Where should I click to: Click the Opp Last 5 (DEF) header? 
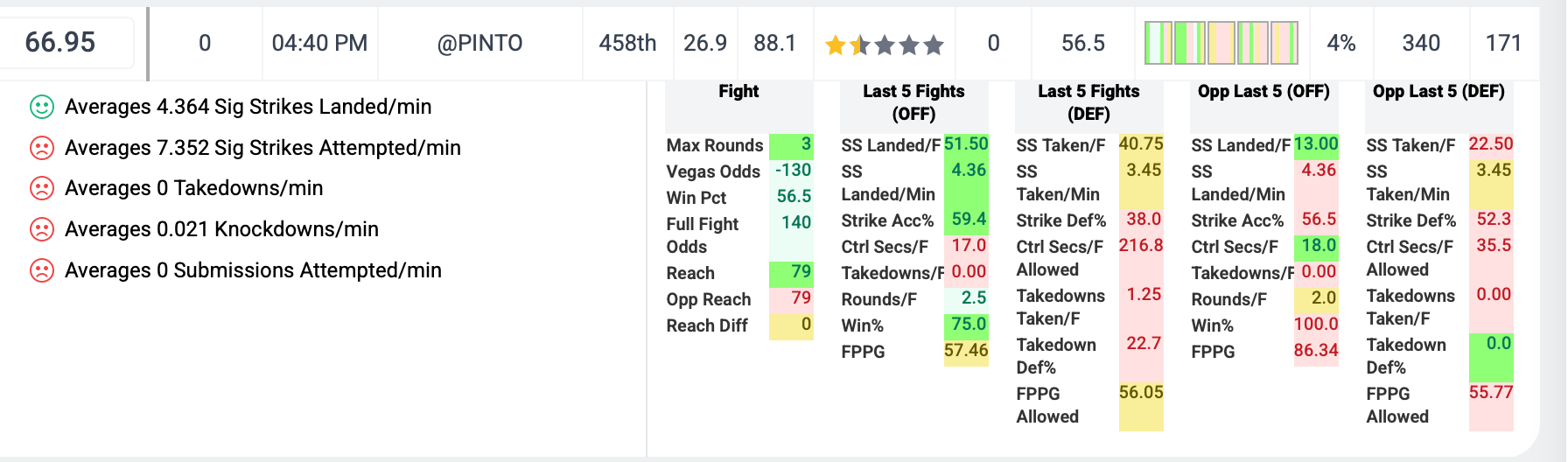point(1438,91)
